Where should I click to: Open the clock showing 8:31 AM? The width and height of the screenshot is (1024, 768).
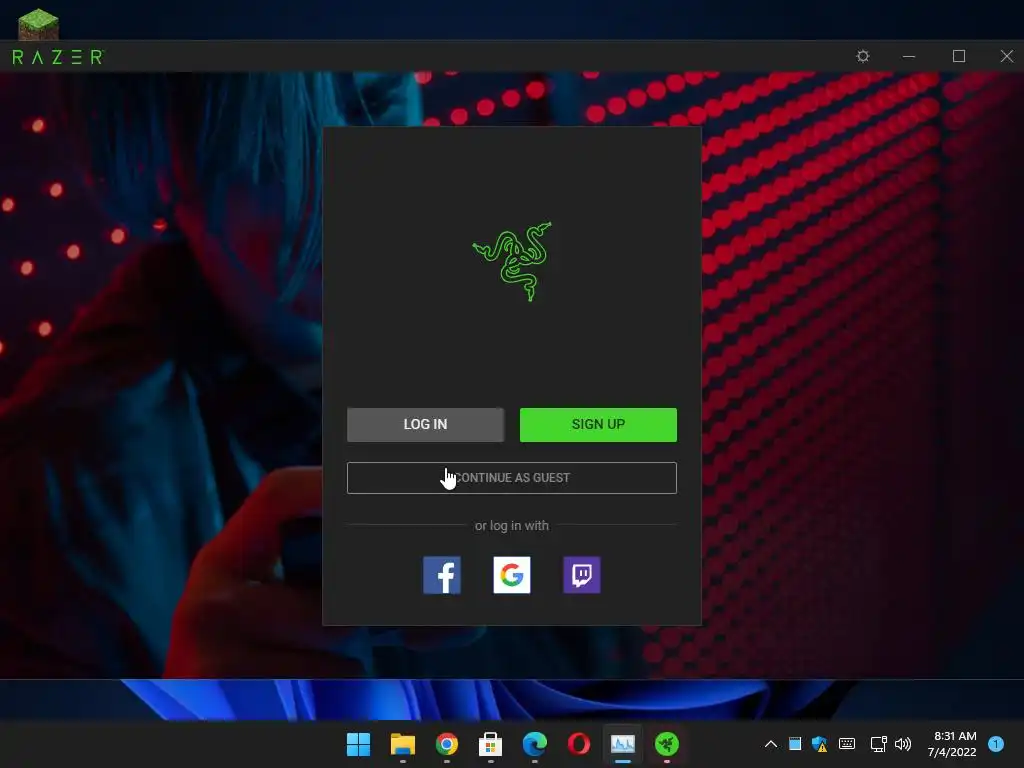click(x=953, y=744)
